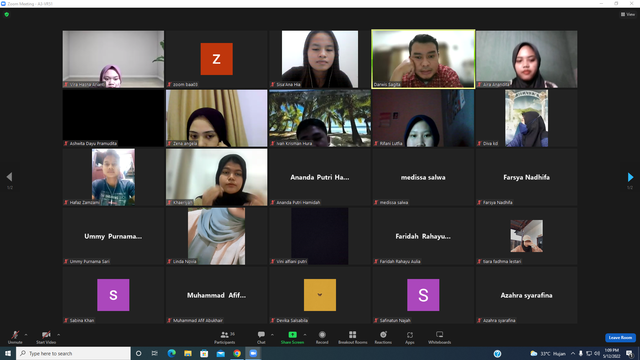Select Rifani Lutfia's video tile
This screenshot has height=360, width=640.
point(423,118)
